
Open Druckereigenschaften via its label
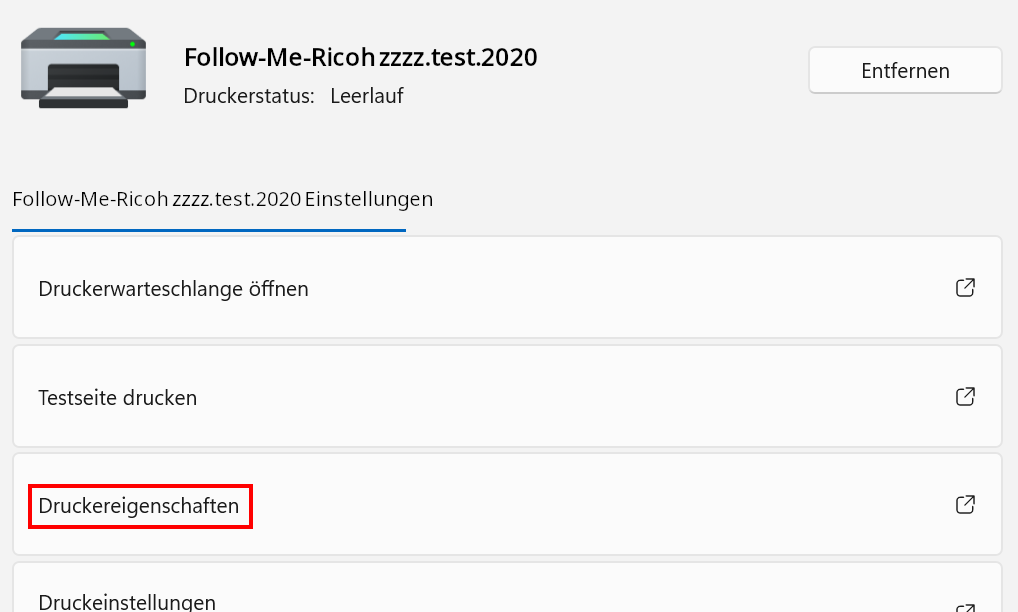(x=139, y=506)
